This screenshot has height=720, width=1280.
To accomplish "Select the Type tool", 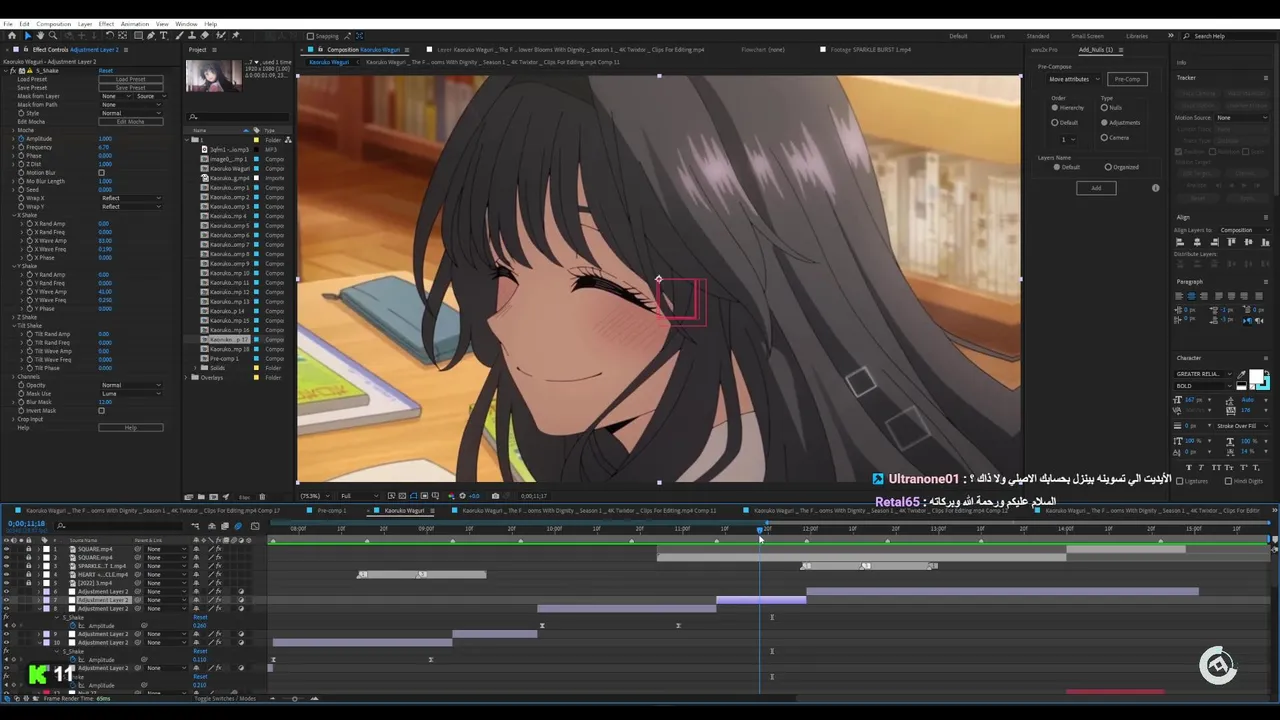I will 163,35.
